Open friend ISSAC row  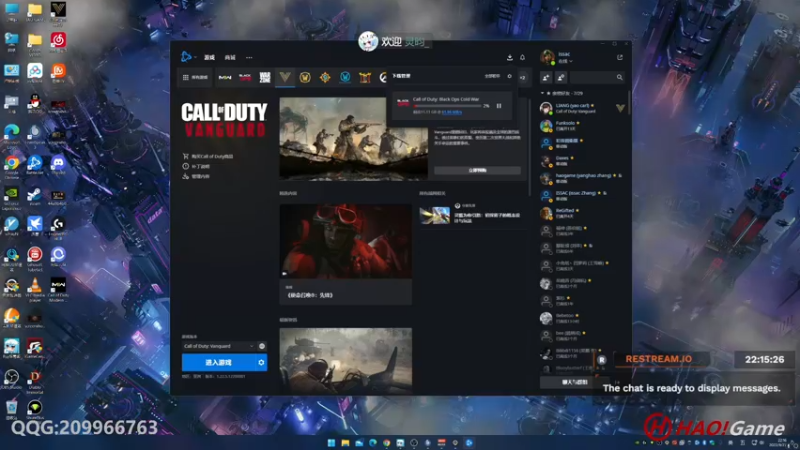[x=582, y=195]
